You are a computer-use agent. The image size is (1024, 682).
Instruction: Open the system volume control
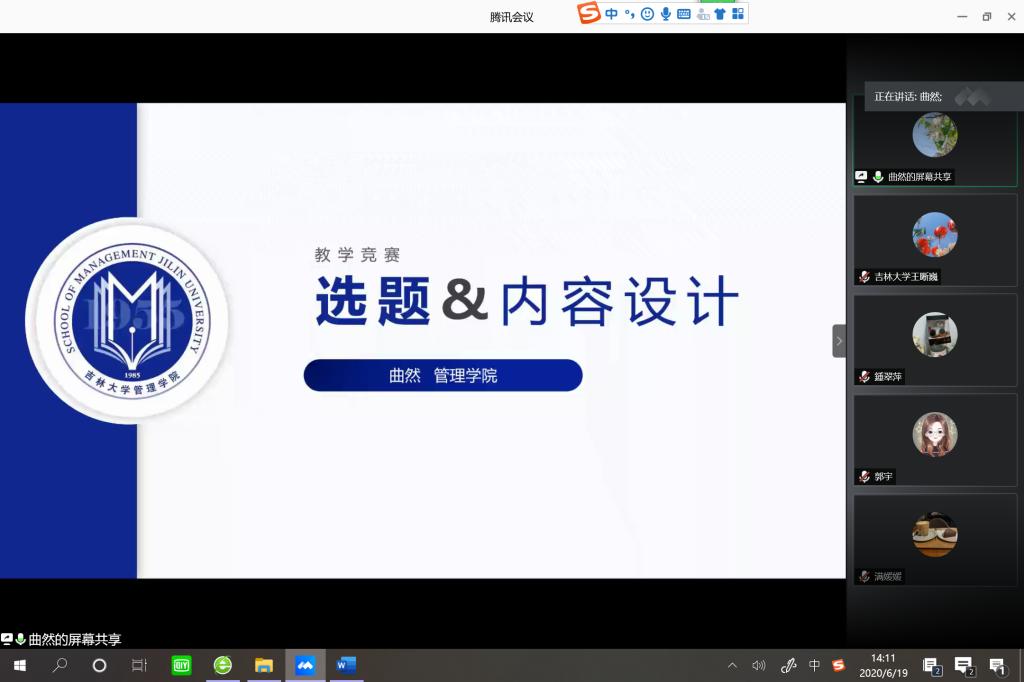click(x=759, y=665)
